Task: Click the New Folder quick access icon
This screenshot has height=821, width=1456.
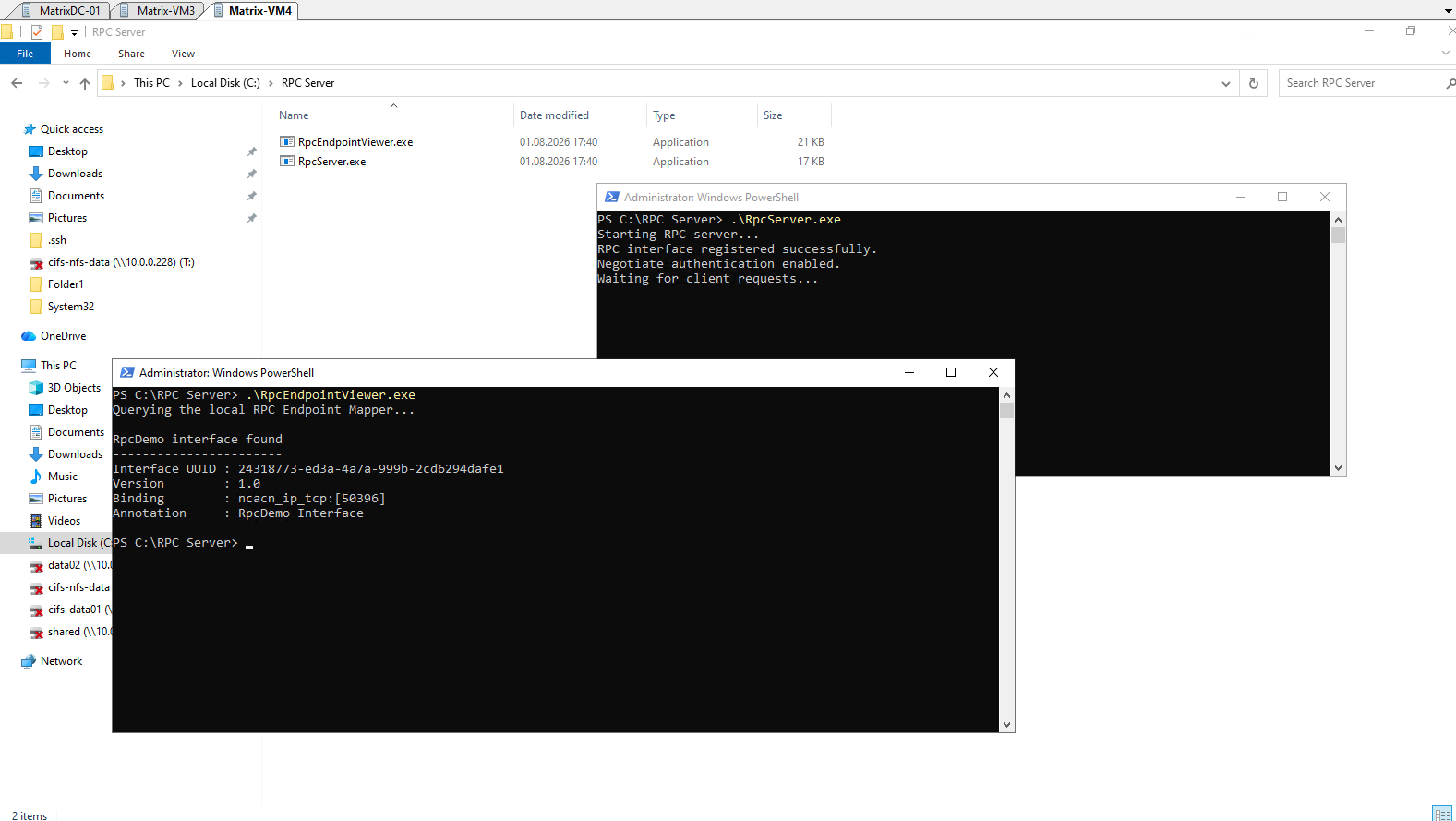Action: coord(57,32)
